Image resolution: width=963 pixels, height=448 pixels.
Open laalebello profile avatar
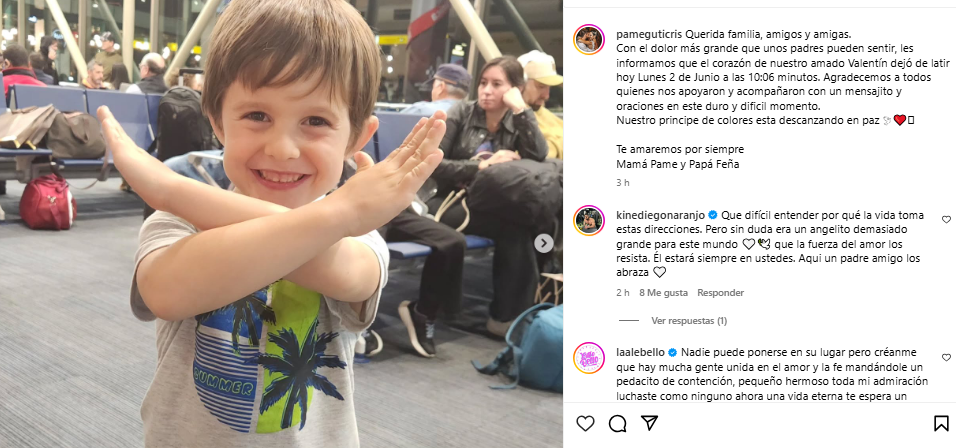(x=589, y=358)
